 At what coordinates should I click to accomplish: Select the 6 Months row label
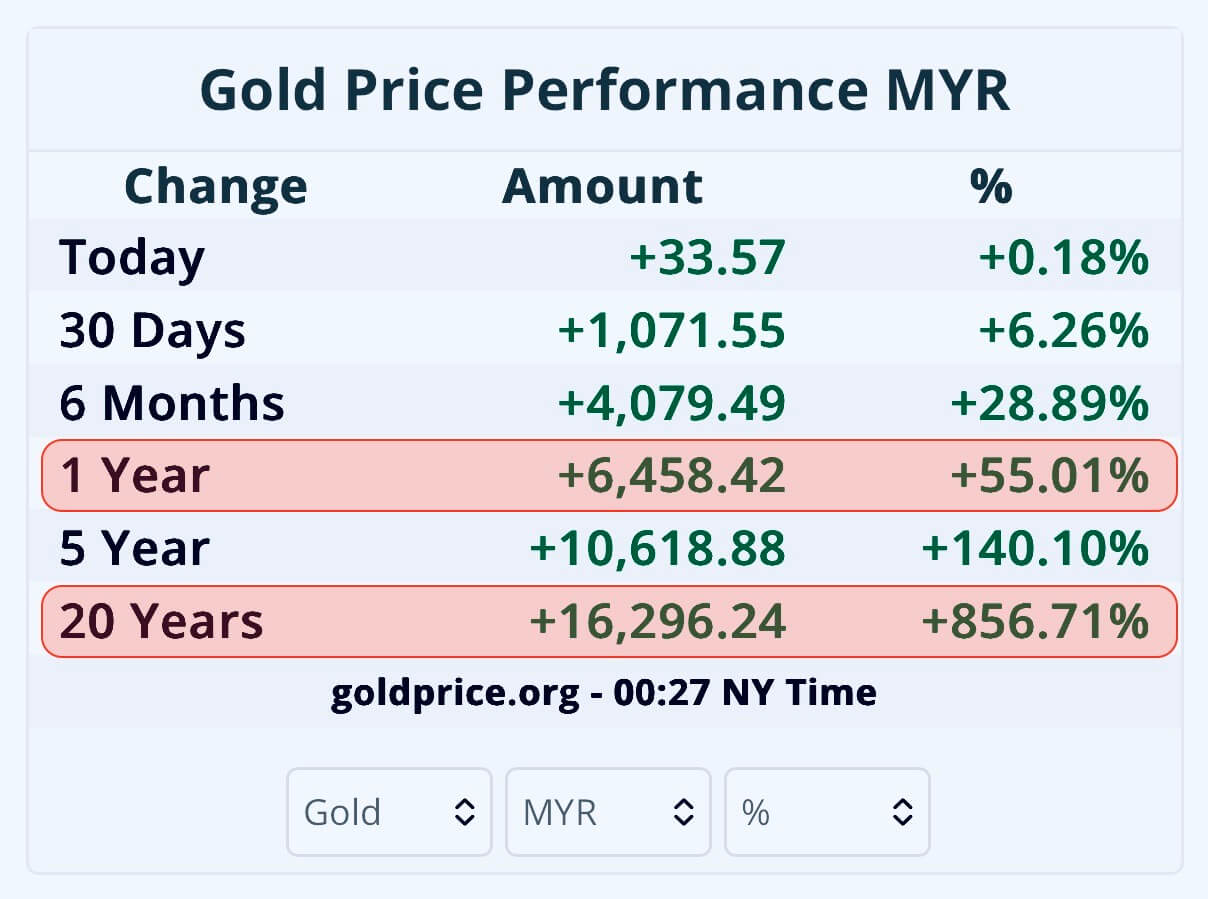click(x=172, y=403)
